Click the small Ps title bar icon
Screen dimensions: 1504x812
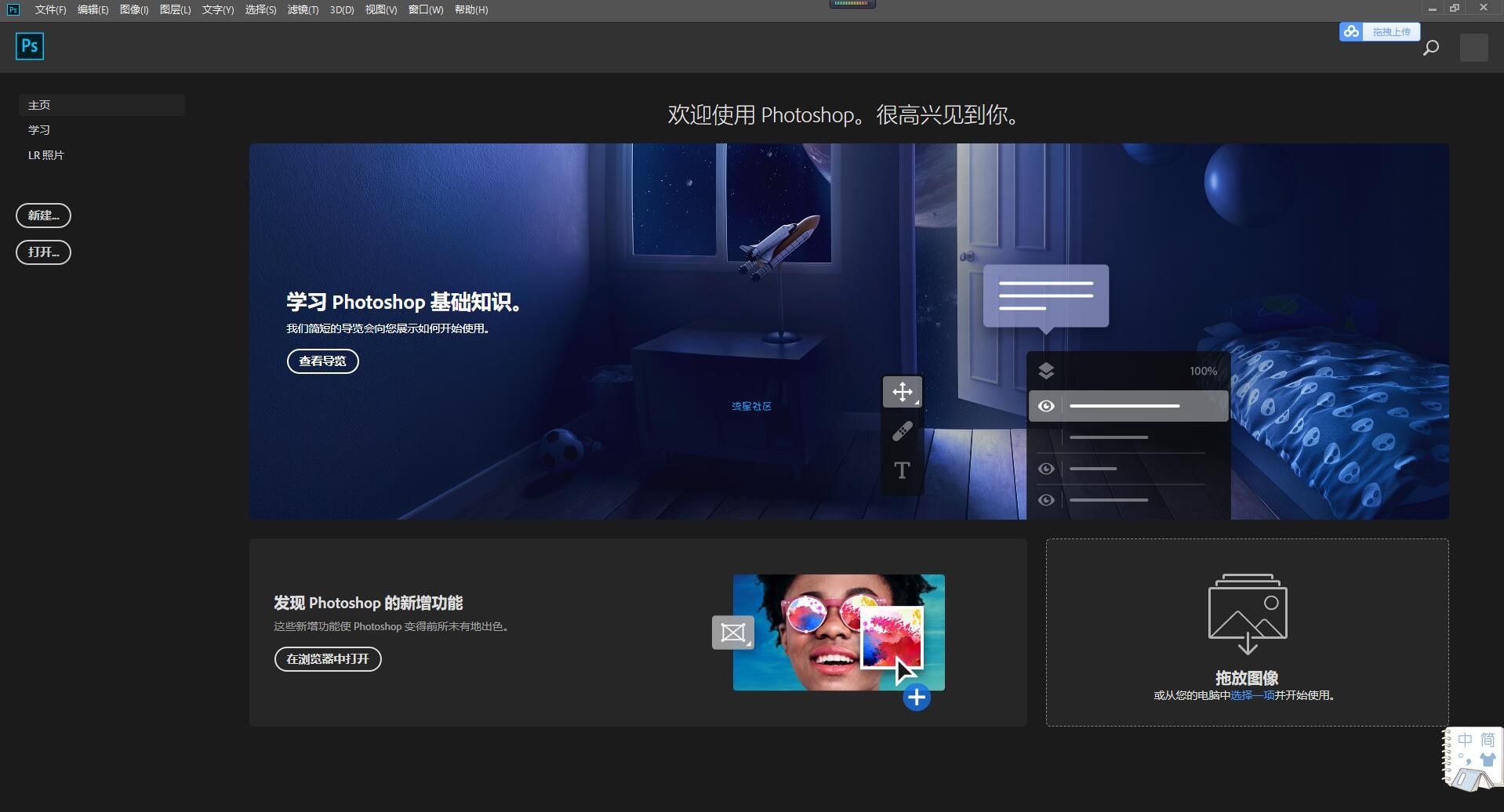coord(13,9)
